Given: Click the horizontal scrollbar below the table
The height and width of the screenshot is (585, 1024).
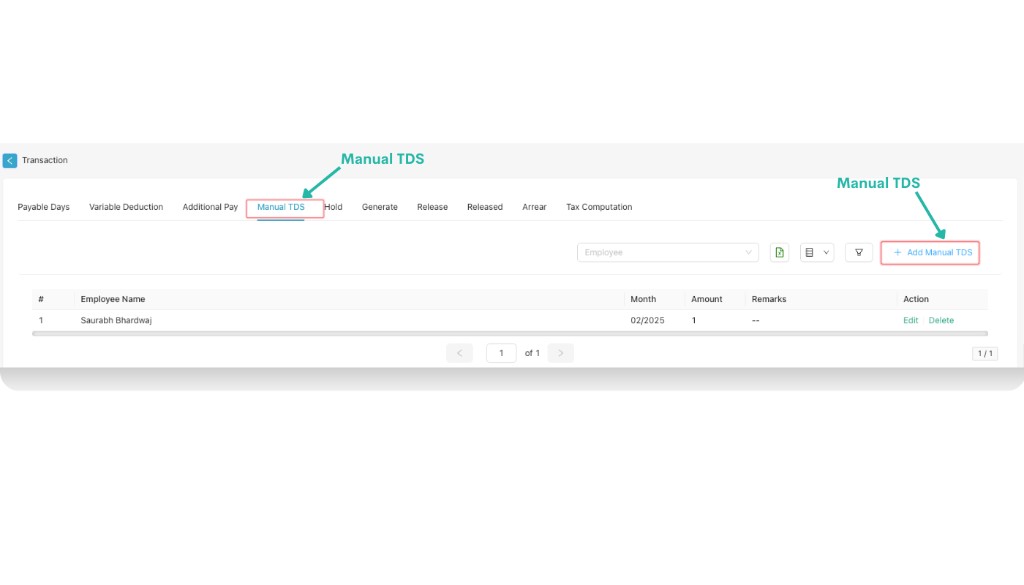Looking at the screenshot, I should click(509, 333).
